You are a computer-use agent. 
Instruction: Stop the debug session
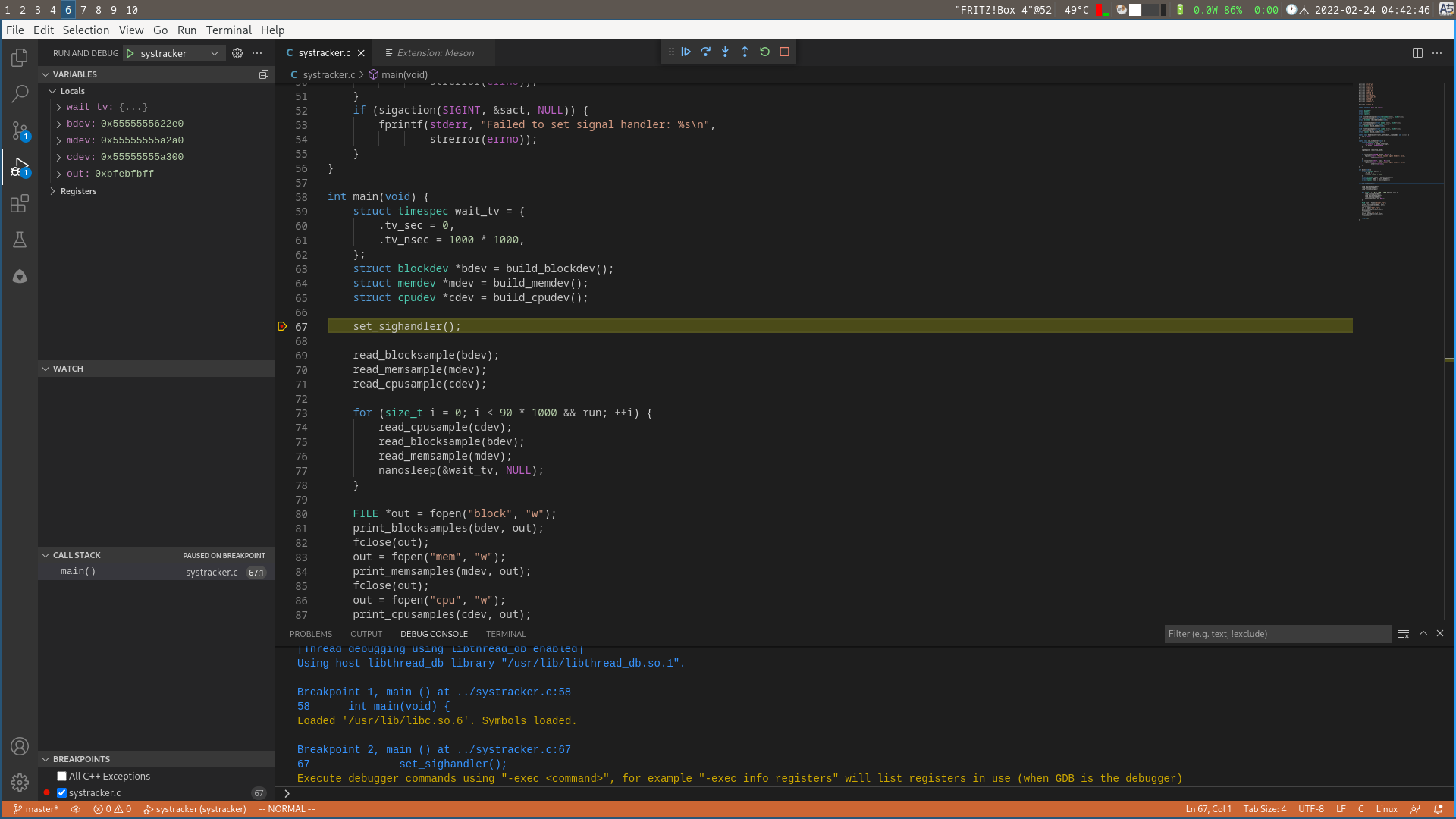(785, 52)
